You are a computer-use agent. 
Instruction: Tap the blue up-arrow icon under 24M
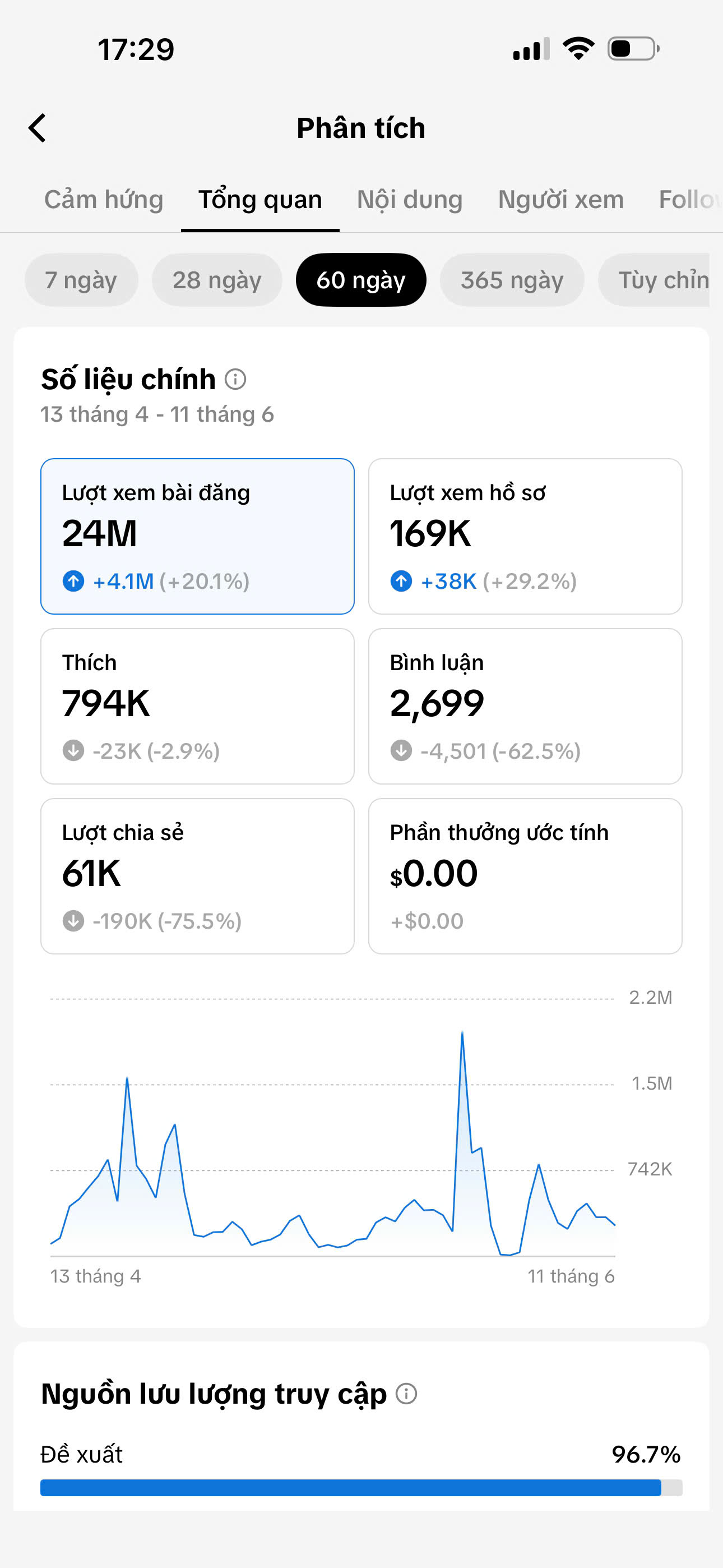[x=73, y=580]
